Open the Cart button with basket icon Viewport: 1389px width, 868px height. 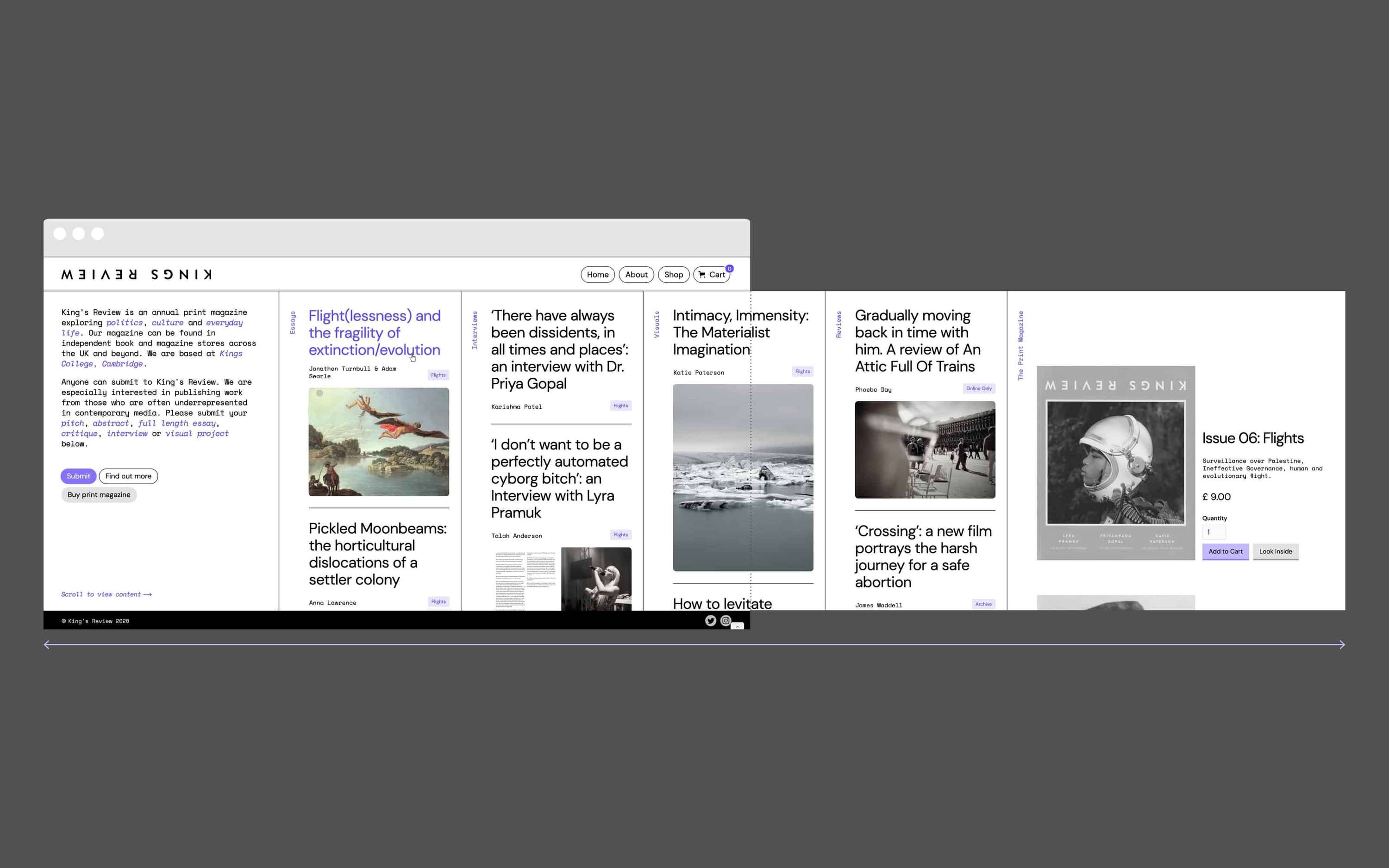click(712, 275)
